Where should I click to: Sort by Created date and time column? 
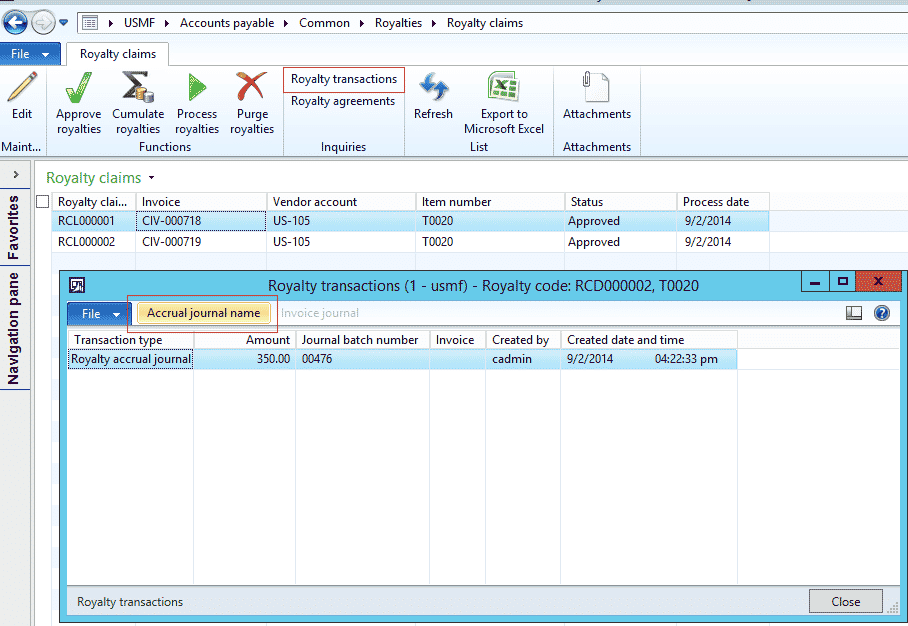[x=649, y=340]
